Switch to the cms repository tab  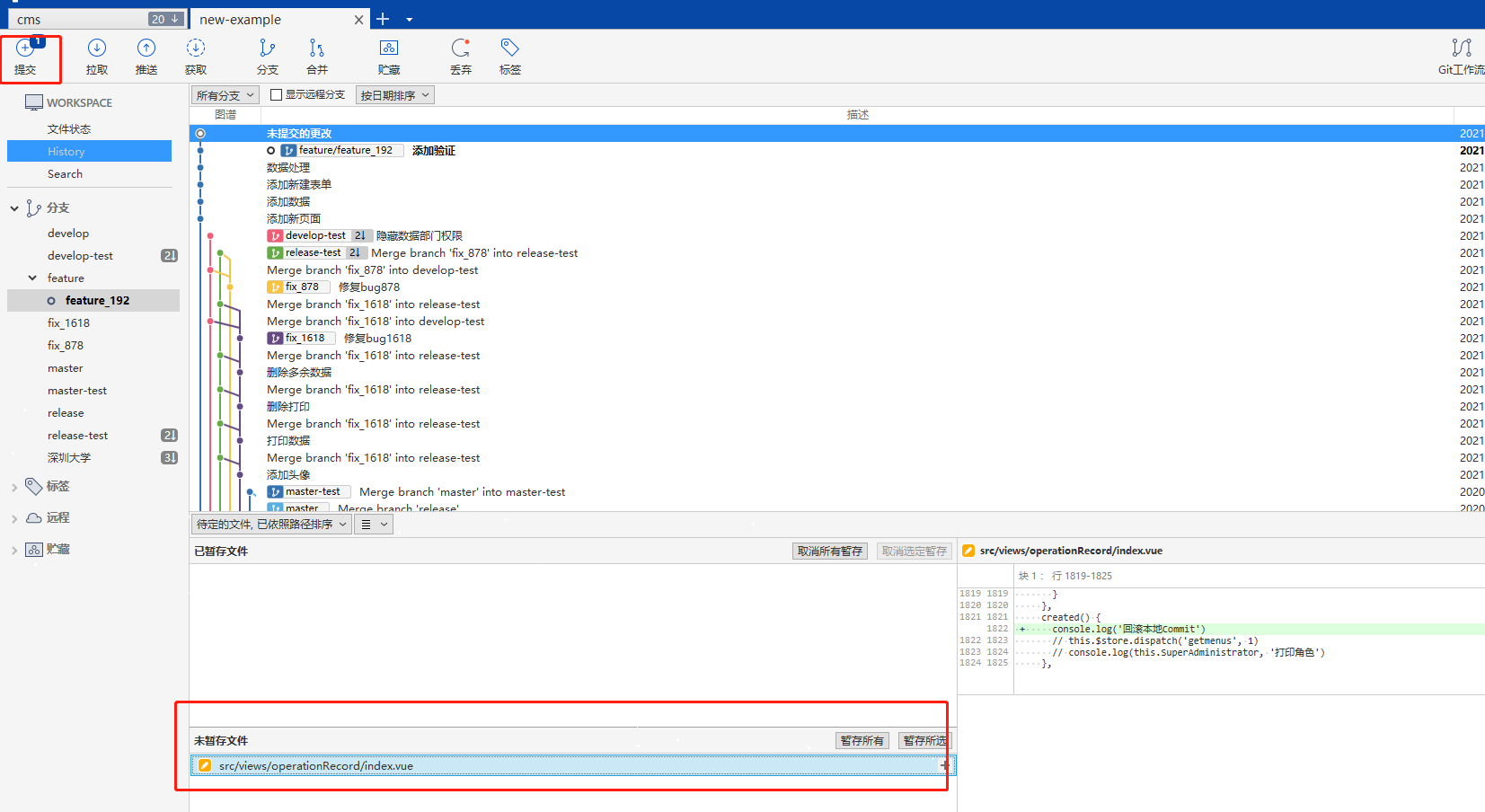[x=81, y=19]
